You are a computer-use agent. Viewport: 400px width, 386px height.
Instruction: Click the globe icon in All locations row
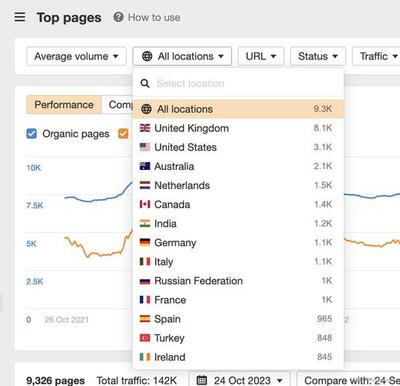point(146,109)
